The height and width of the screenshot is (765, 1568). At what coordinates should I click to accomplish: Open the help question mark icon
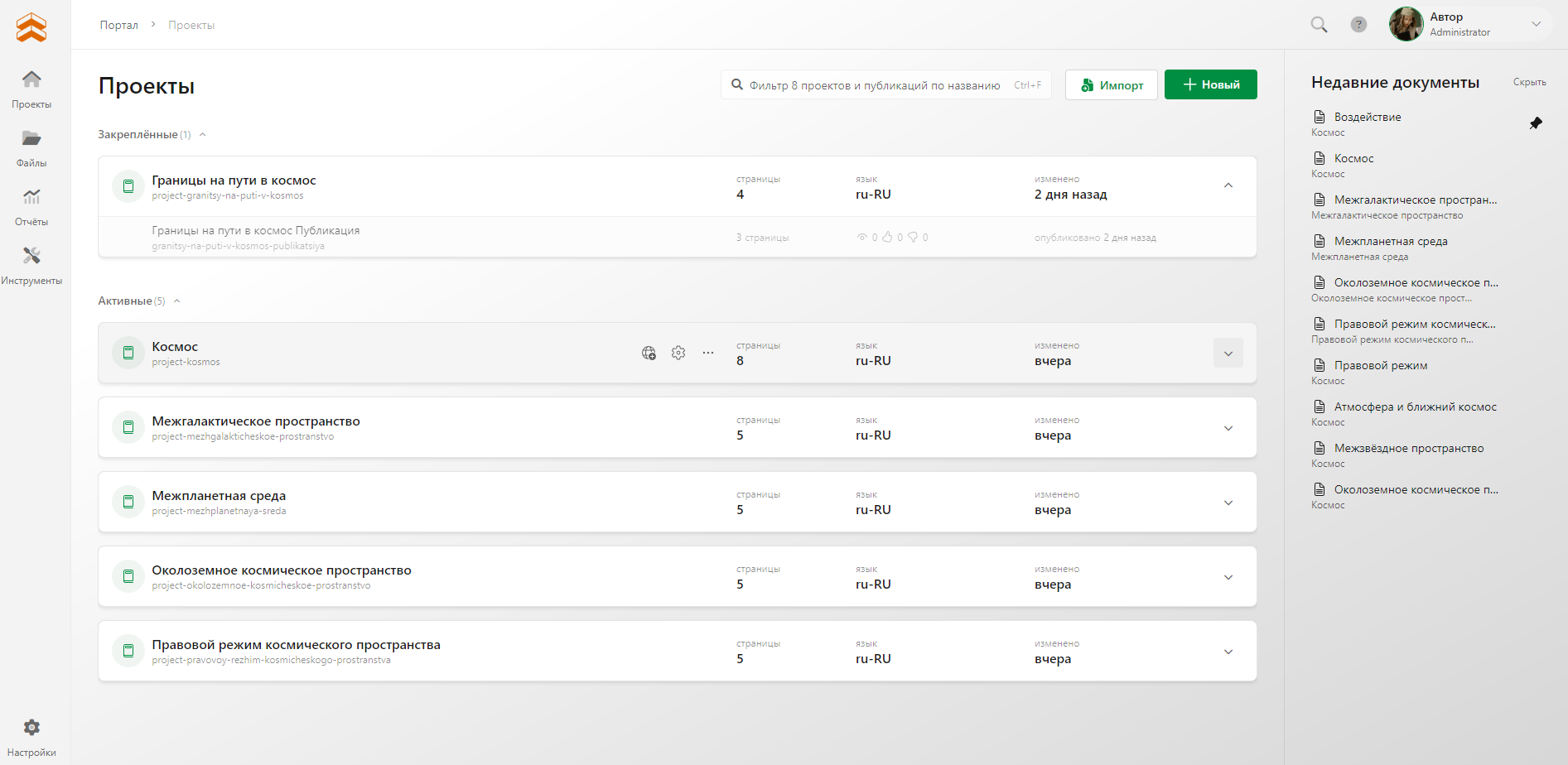click(x=1358, y=25)
